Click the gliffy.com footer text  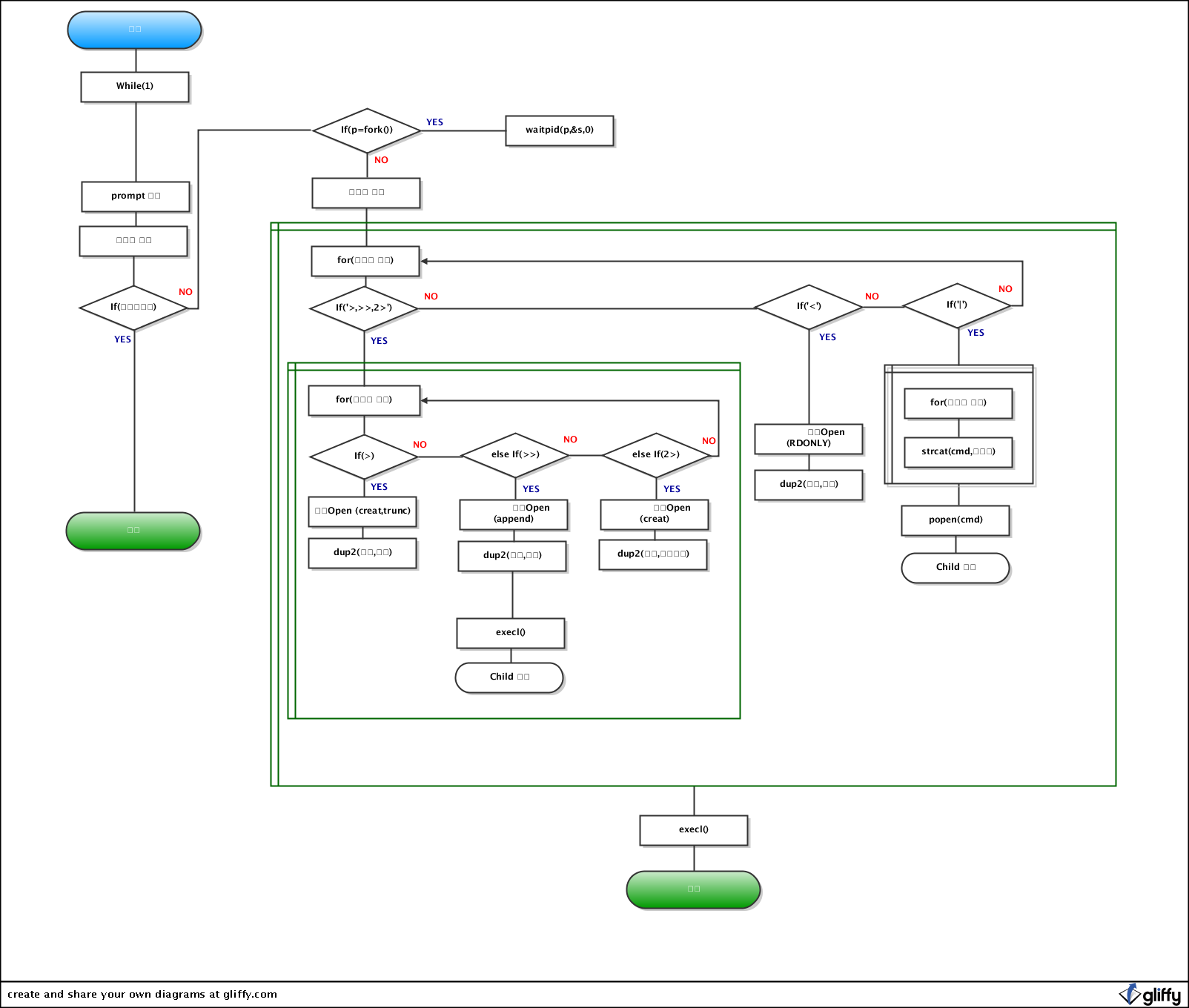142,995
